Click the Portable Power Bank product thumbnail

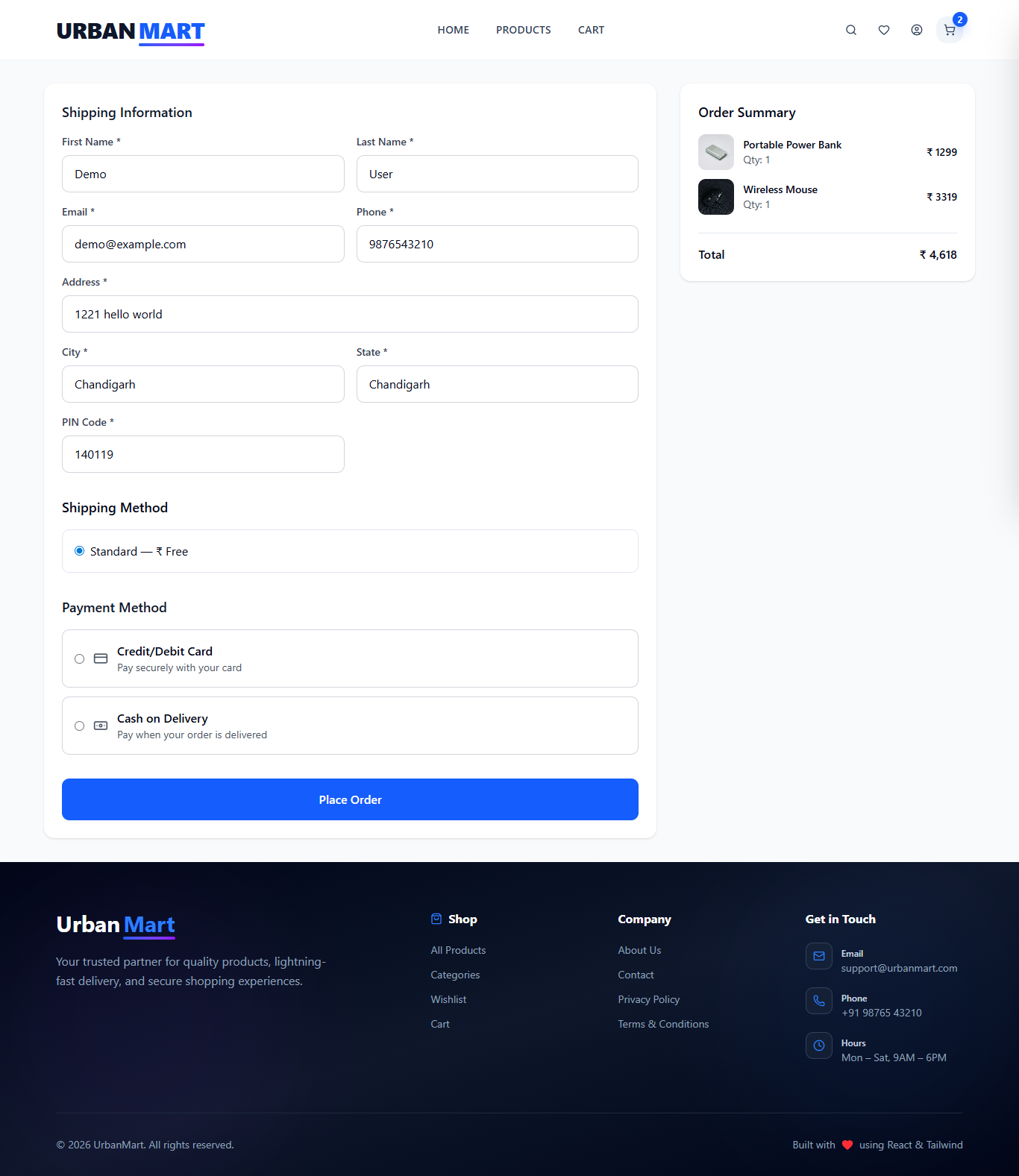pos(715,152)
